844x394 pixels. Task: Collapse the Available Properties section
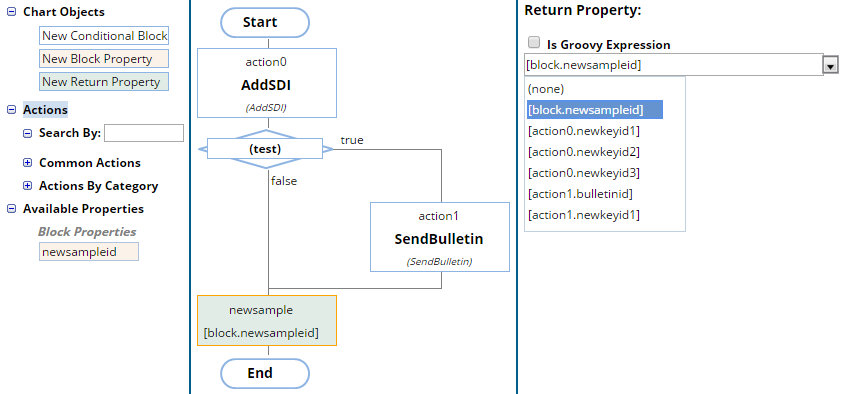(11, 209)
